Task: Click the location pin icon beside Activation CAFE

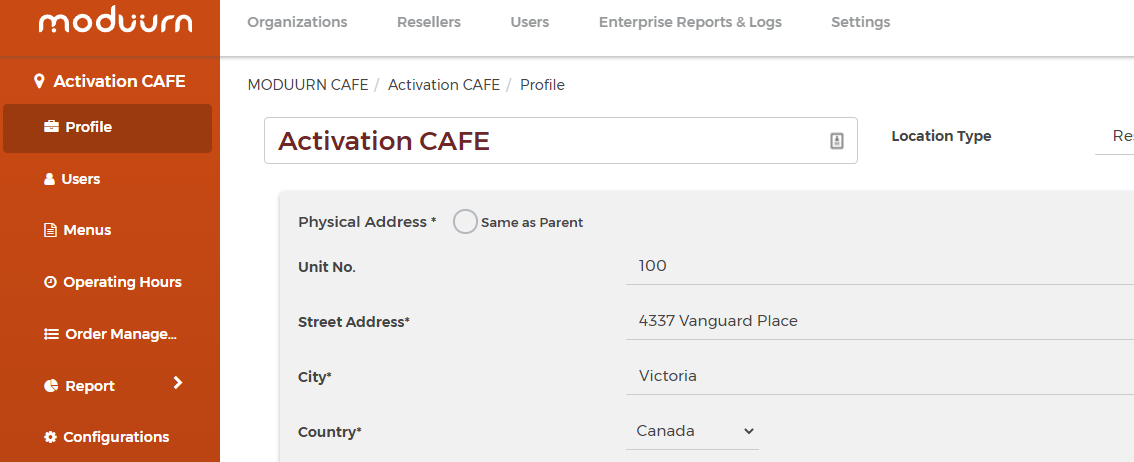Action: 40,81
